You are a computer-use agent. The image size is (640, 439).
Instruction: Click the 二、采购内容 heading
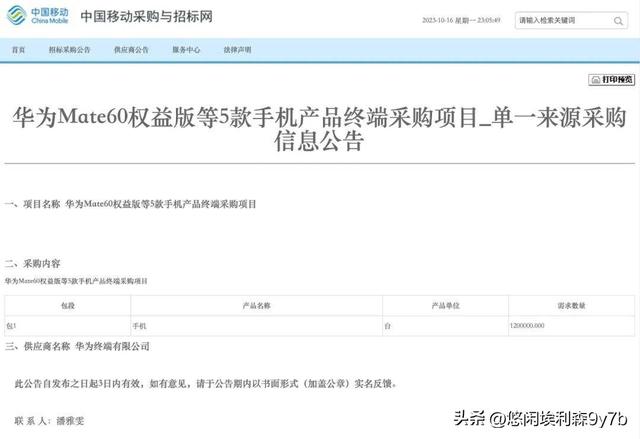(33, 264)
